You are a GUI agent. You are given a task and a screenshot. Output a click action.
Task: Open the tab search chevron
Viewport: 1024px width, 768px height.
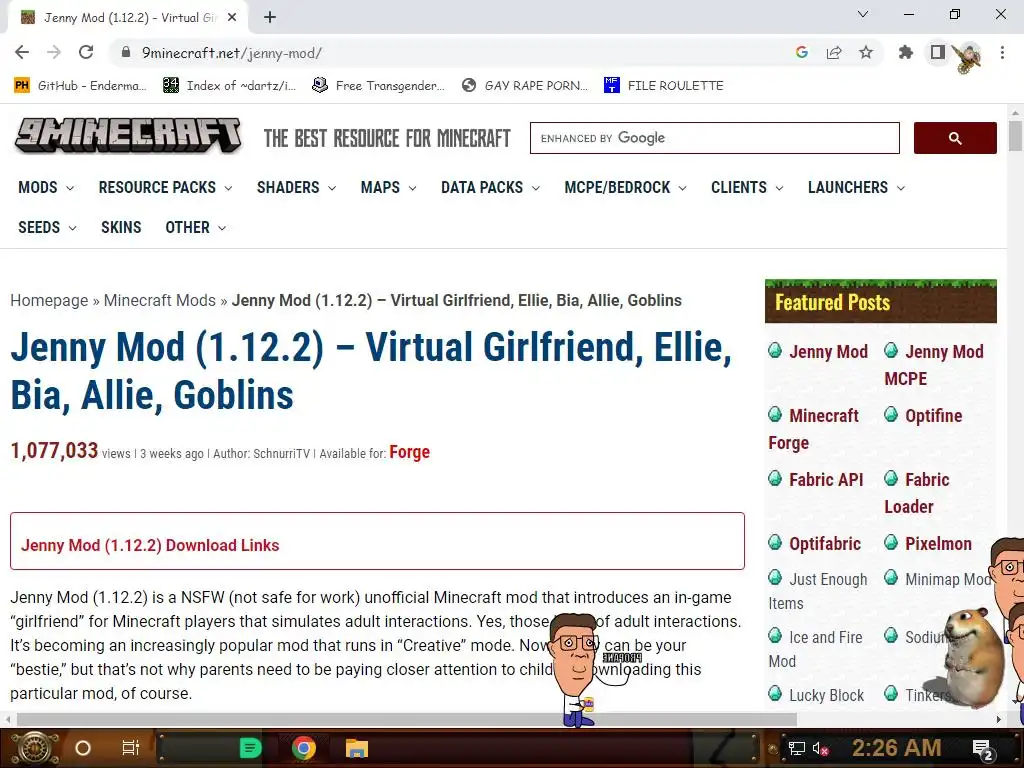pos(863,14)
